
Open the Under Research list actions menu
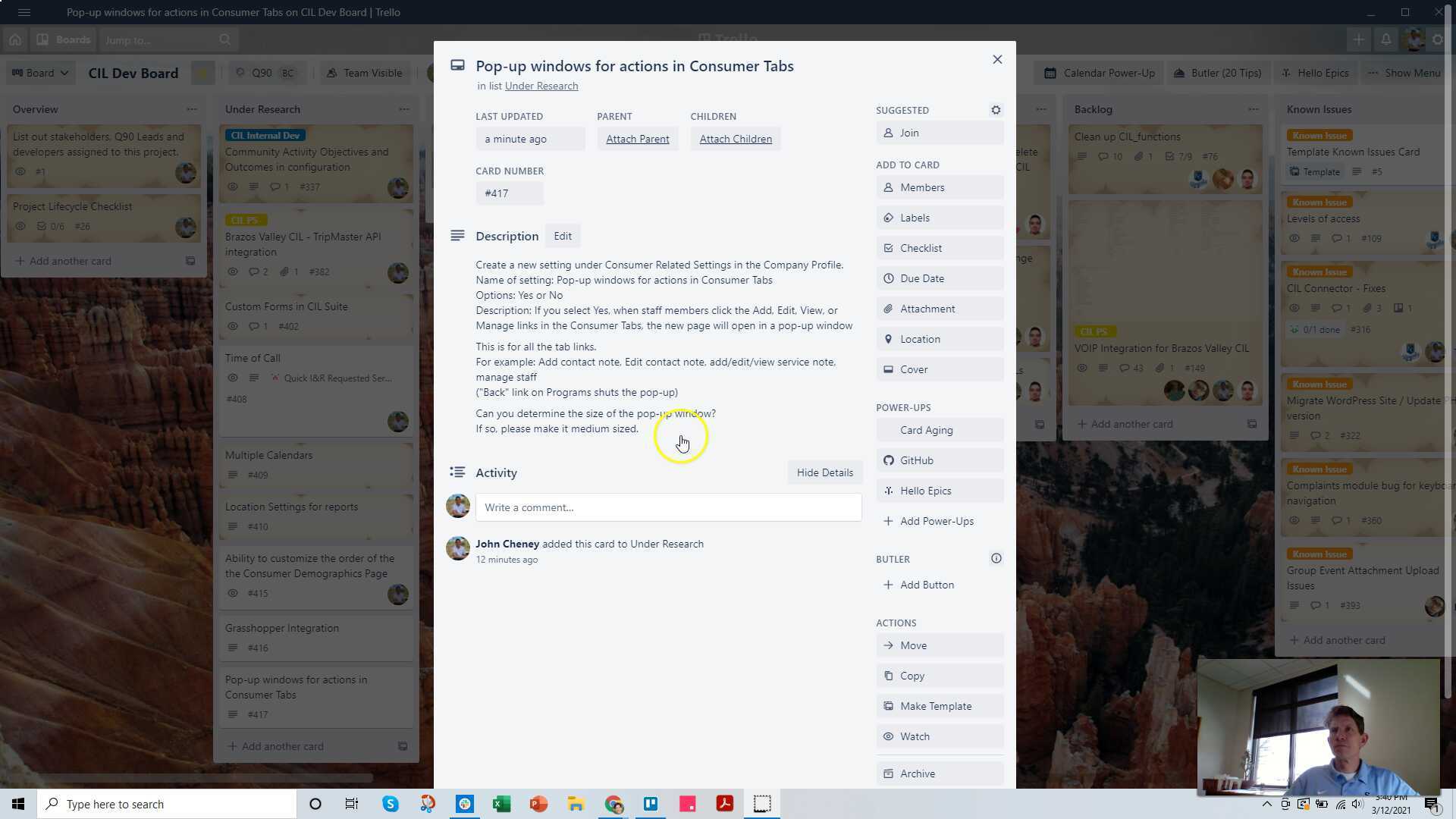405,109
